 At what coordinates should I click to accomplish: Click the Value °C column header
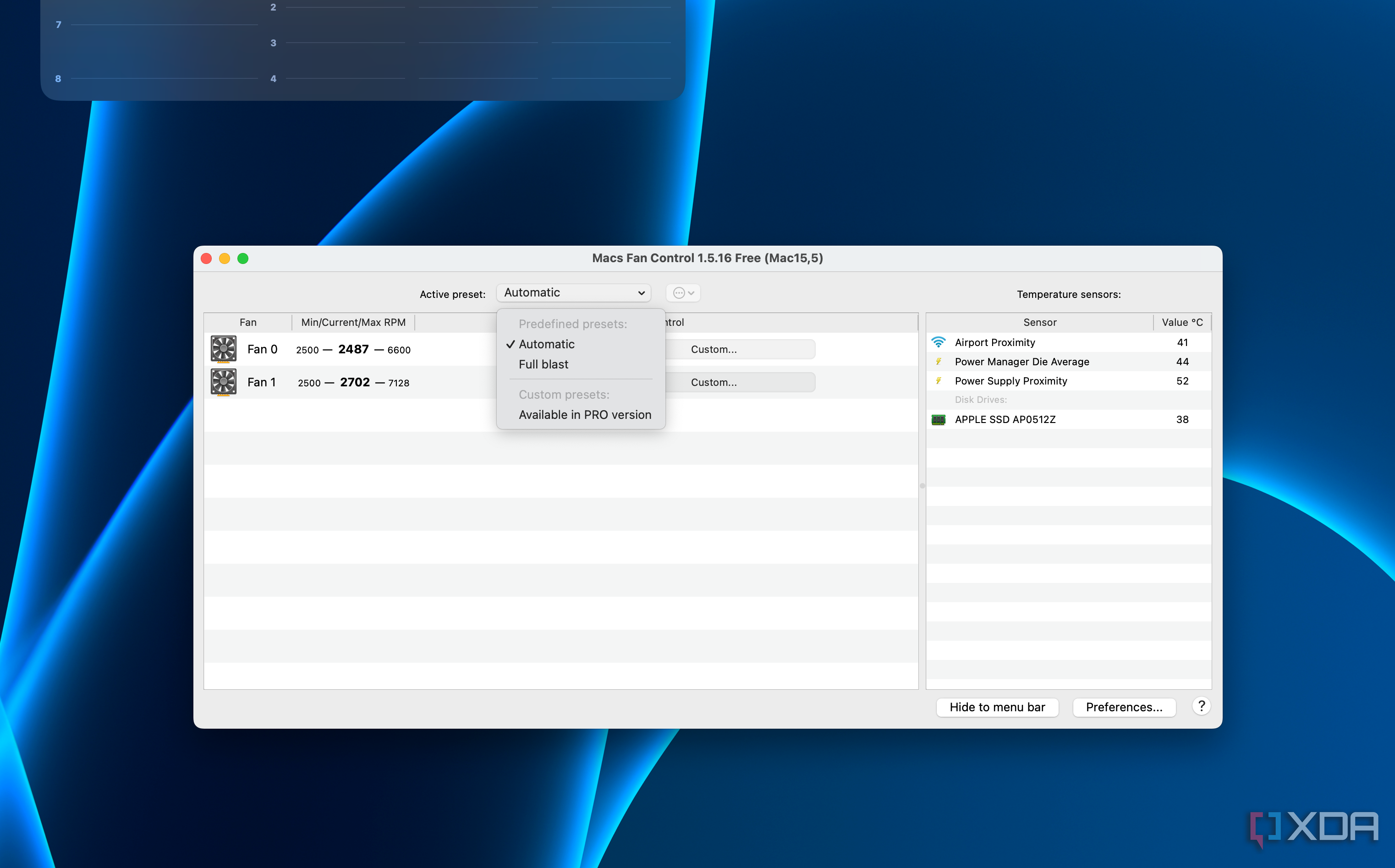(1182, 322)
